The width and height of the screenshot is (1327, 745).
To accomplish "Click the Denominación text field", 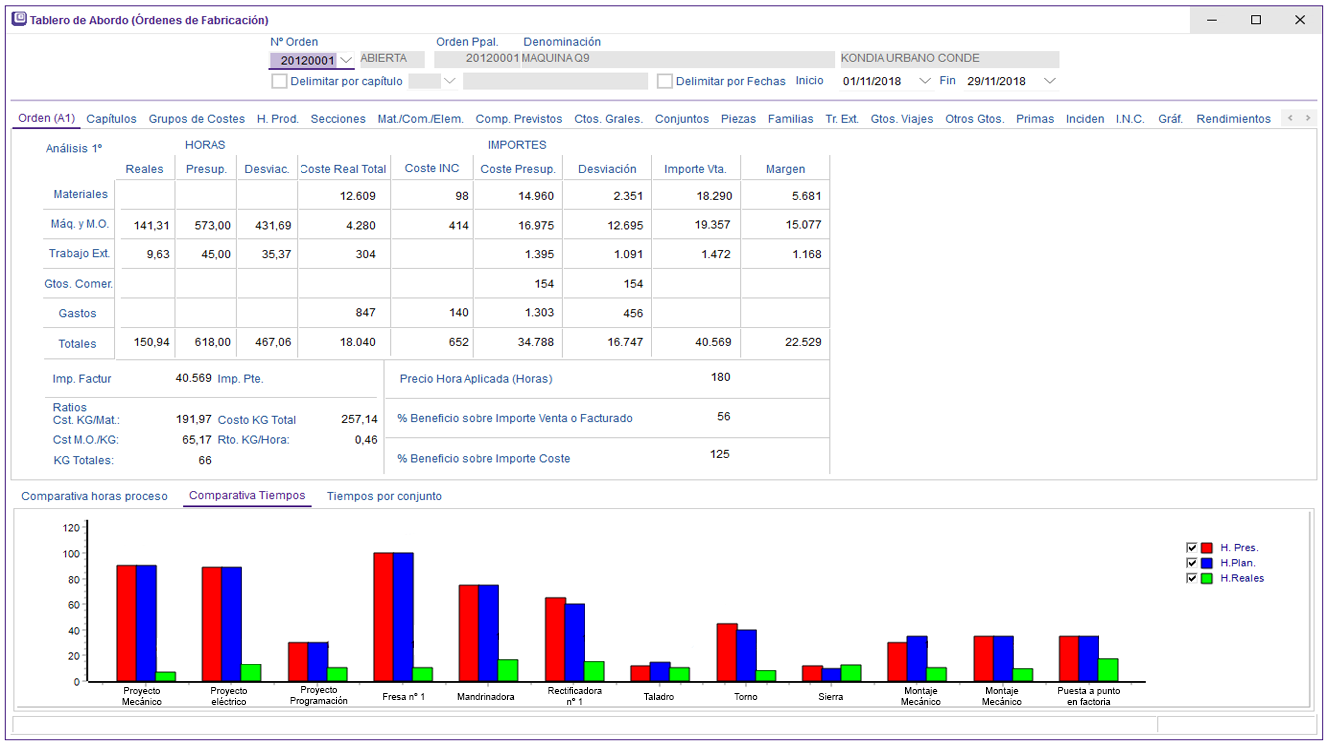I will pos(677,59).
